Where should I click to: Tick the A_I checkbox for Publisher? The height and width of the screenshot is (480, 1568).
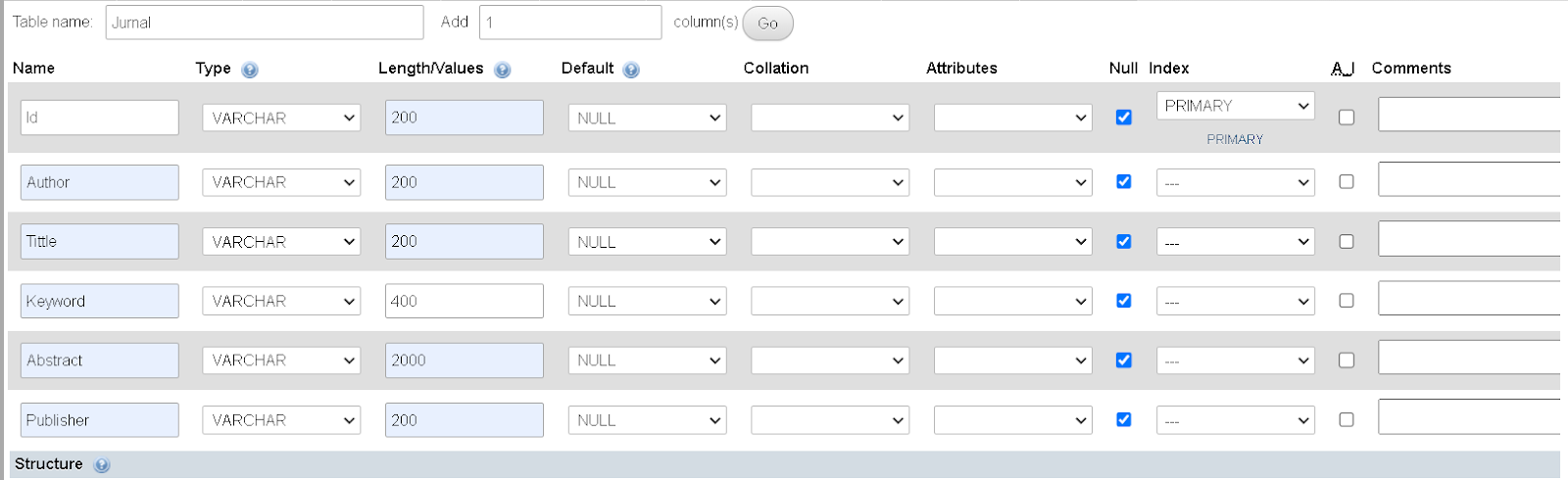click(1347, 419)
